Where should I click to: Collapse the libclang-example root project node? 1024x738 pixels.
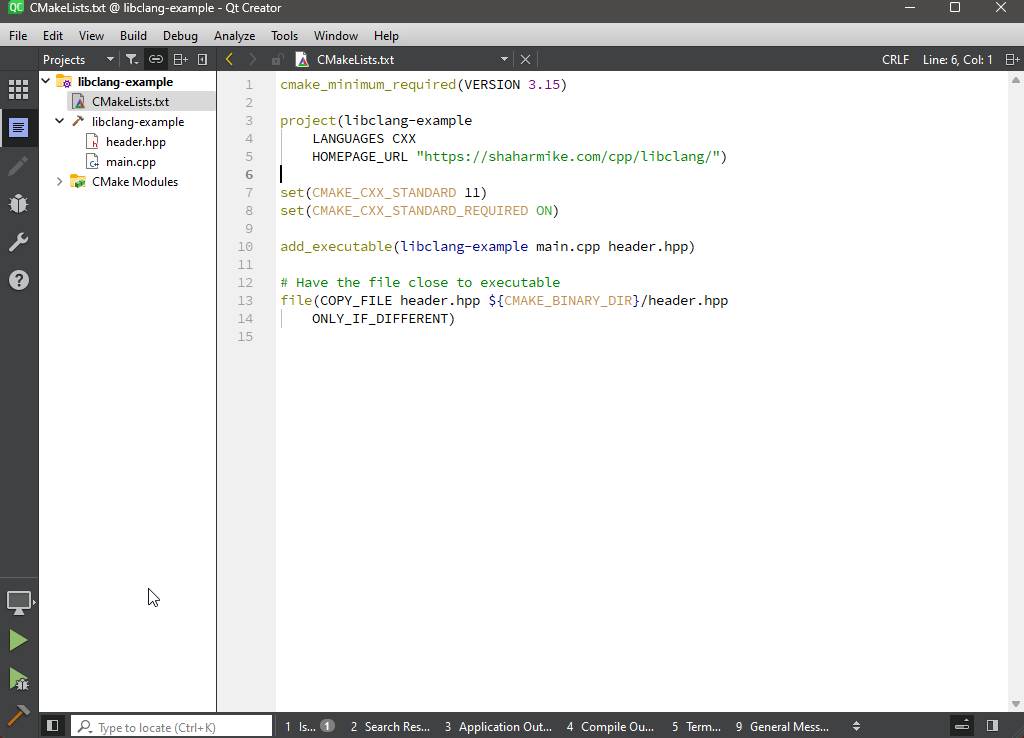[x=46, y=81]
